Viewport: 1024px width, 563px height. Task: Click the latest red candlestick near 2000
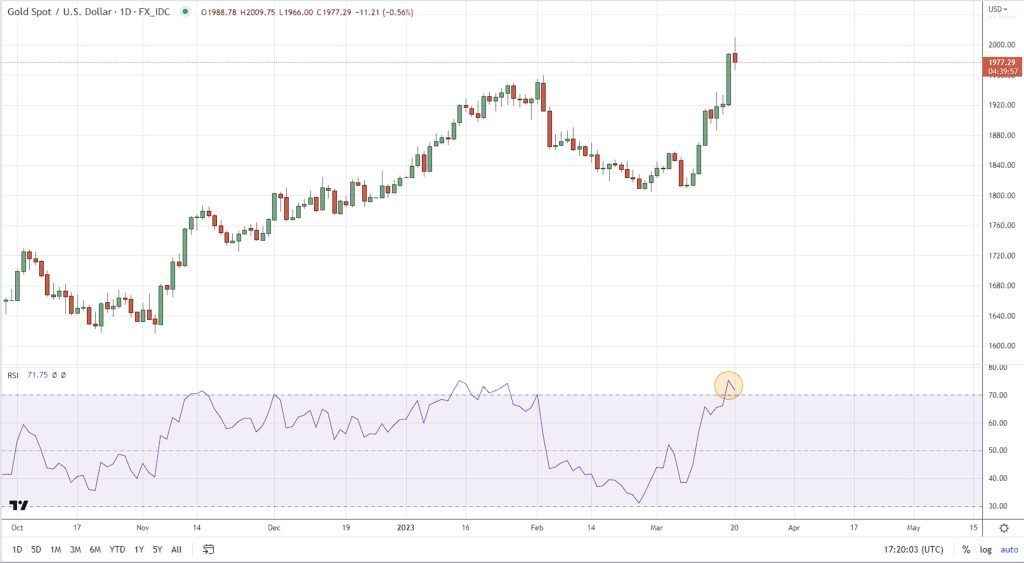pos(735,56)
